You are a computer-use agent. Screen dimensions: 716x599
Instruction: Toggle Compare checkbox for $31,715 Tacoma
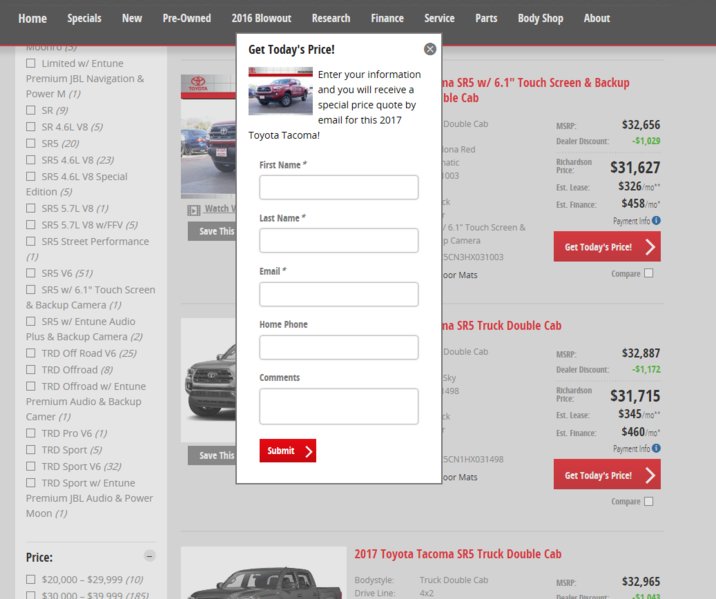648,501
